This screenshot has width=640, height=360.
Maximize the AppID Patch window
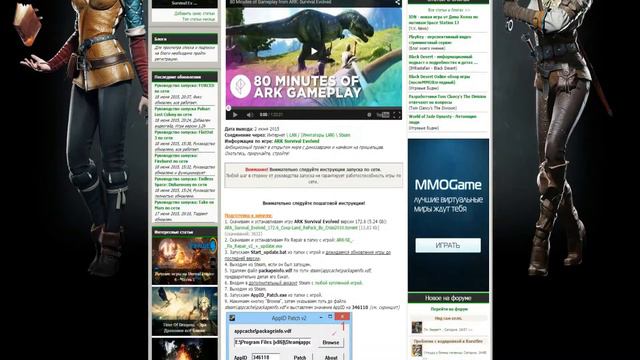330,317
